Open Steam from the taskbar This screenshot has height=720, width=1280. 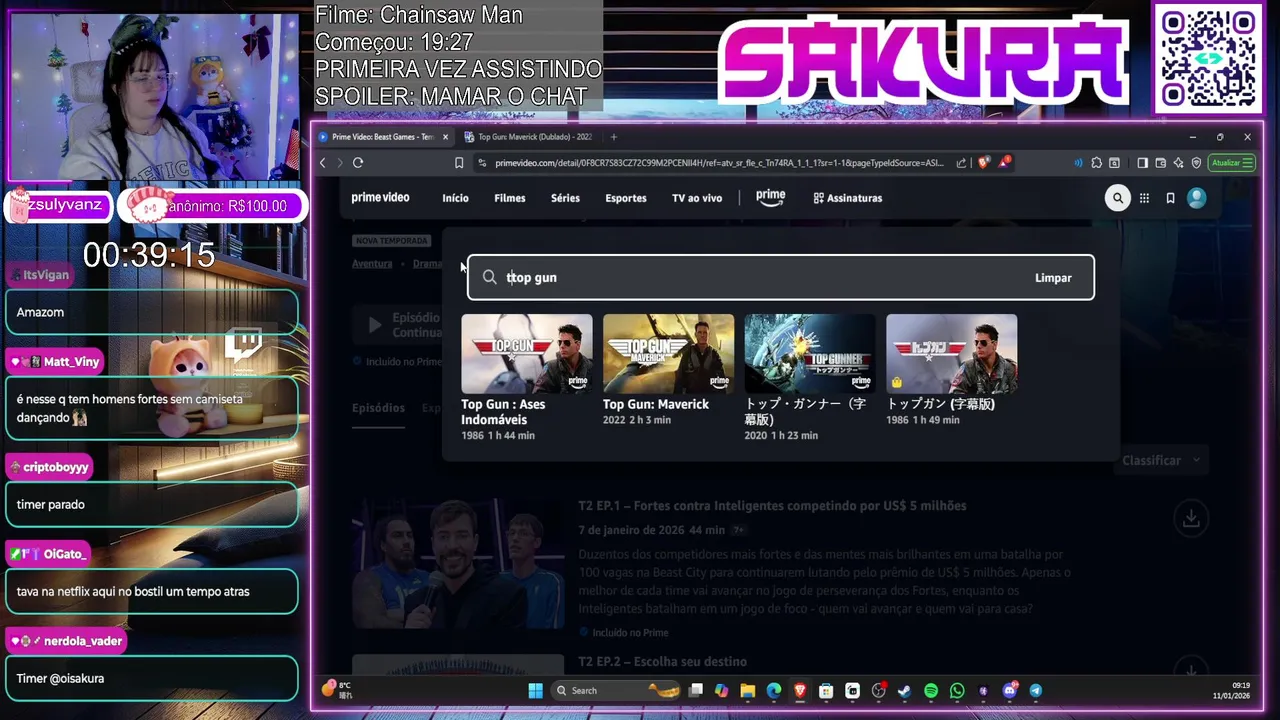click(x=904, y=690)
